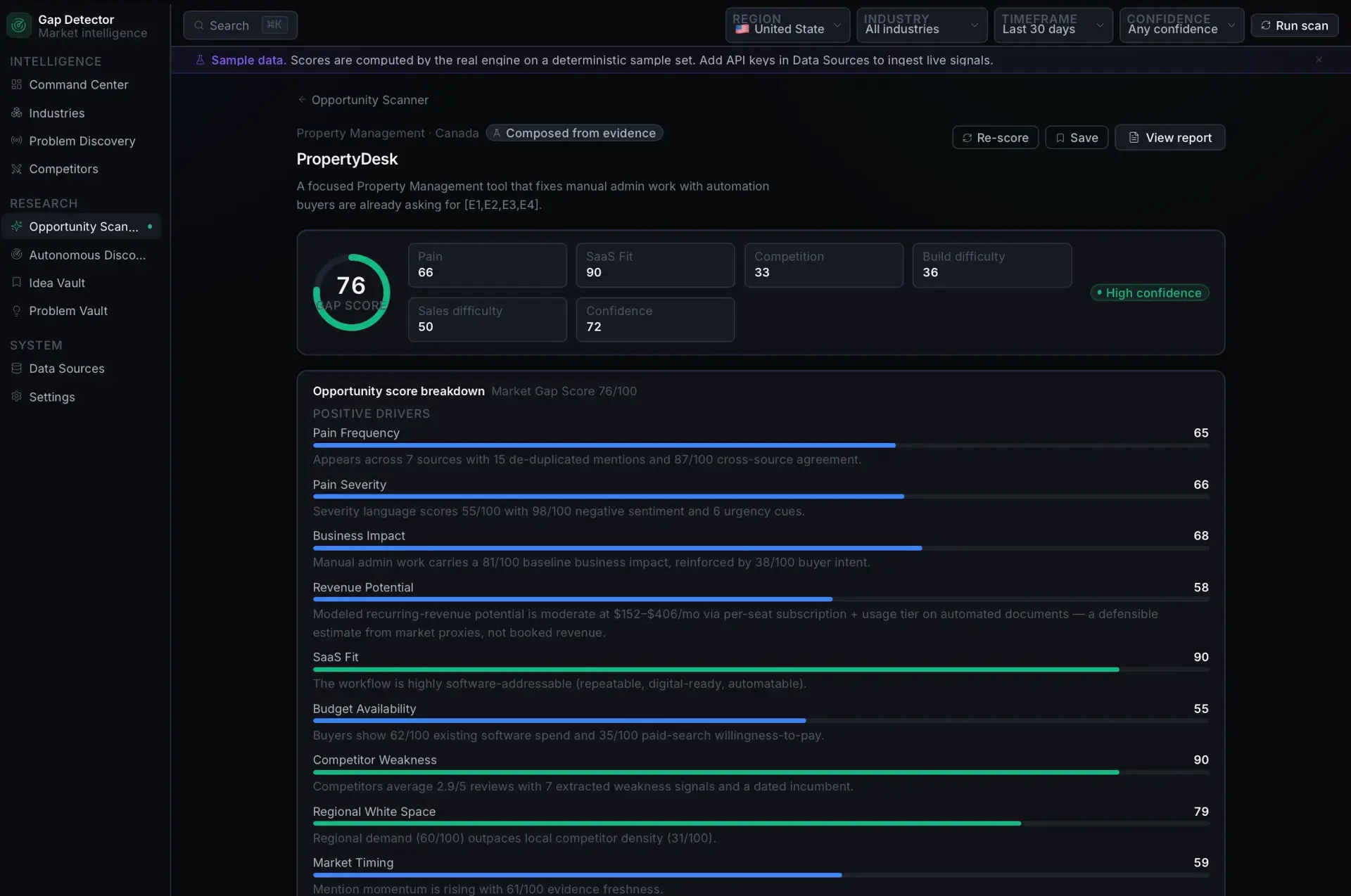Click the Search field
The width and height of the screenshot is (1351, 896).
[240, 25]
